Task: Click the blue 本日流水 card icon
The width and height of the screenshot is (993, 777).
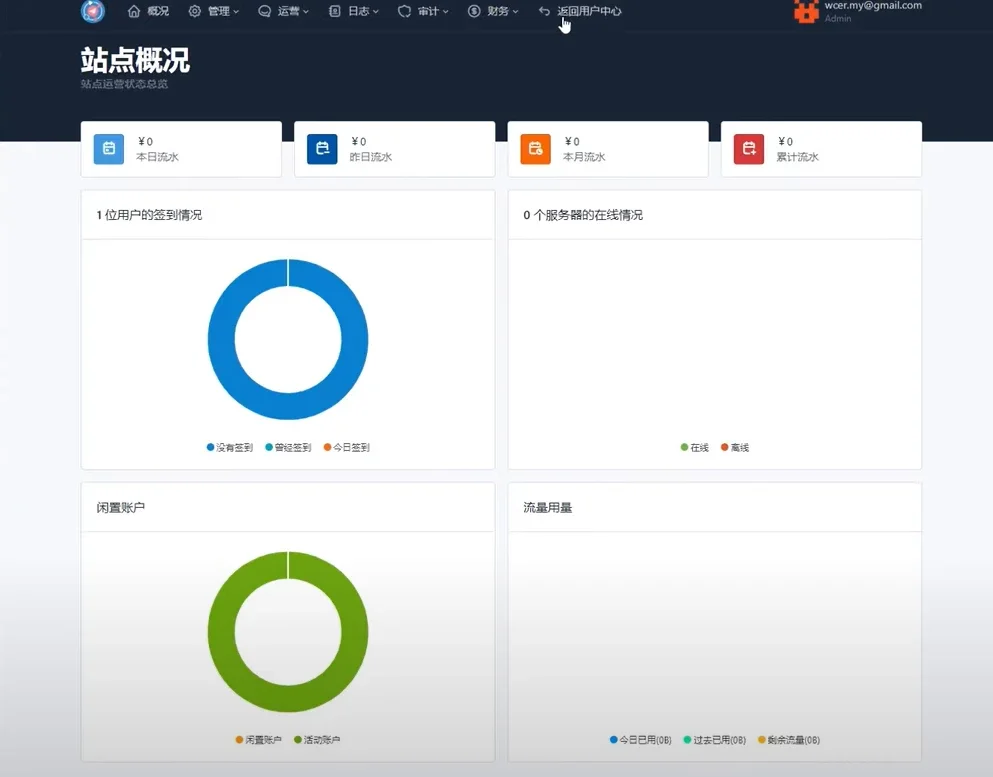Action: [108, 147]
